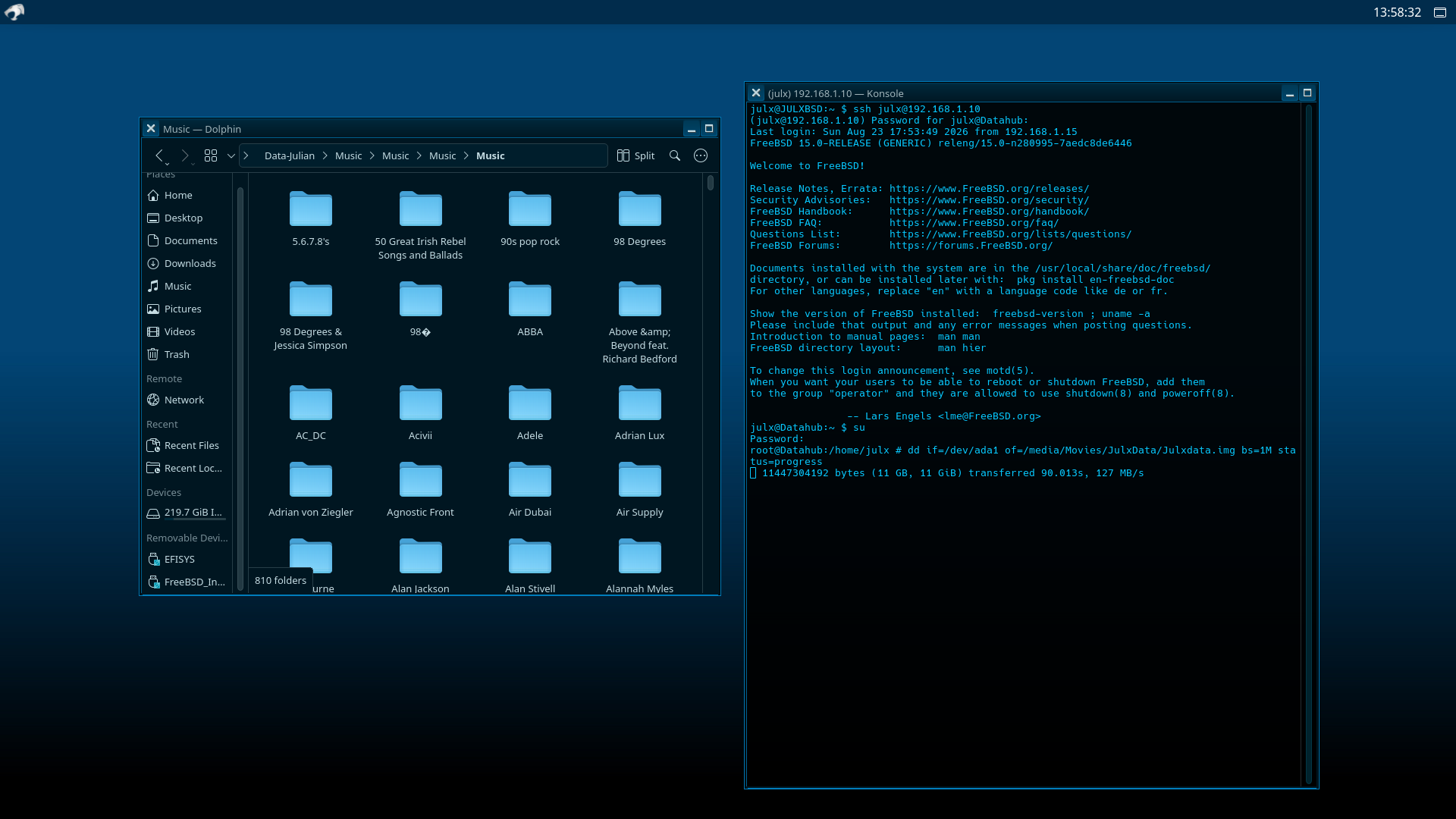Select the 90s pop rock folder

[x=530, y=218]
